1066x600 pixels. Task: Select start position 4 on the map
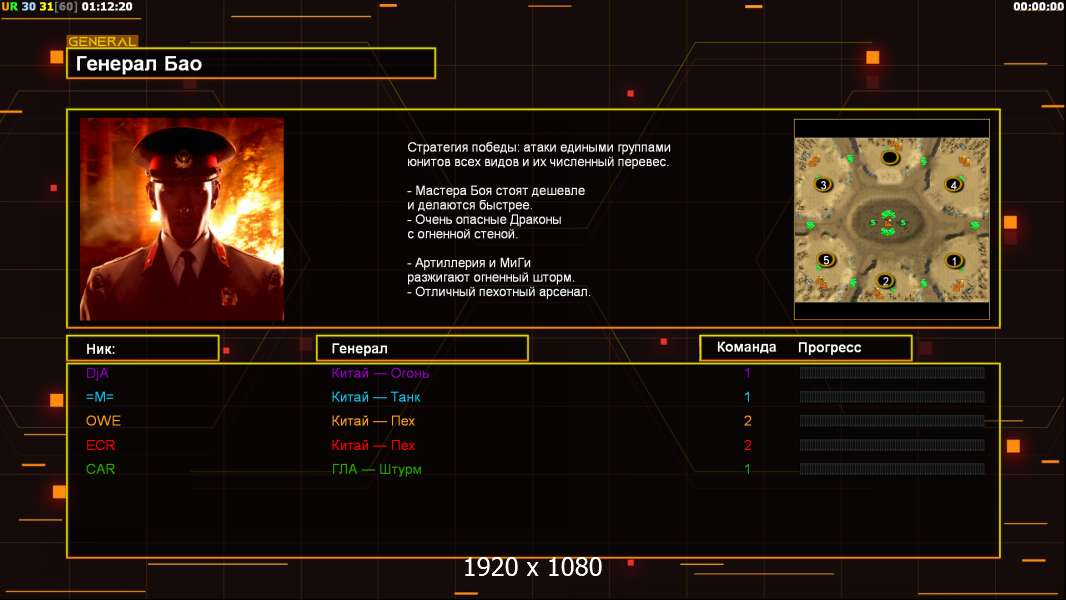[x=953, y=184]
